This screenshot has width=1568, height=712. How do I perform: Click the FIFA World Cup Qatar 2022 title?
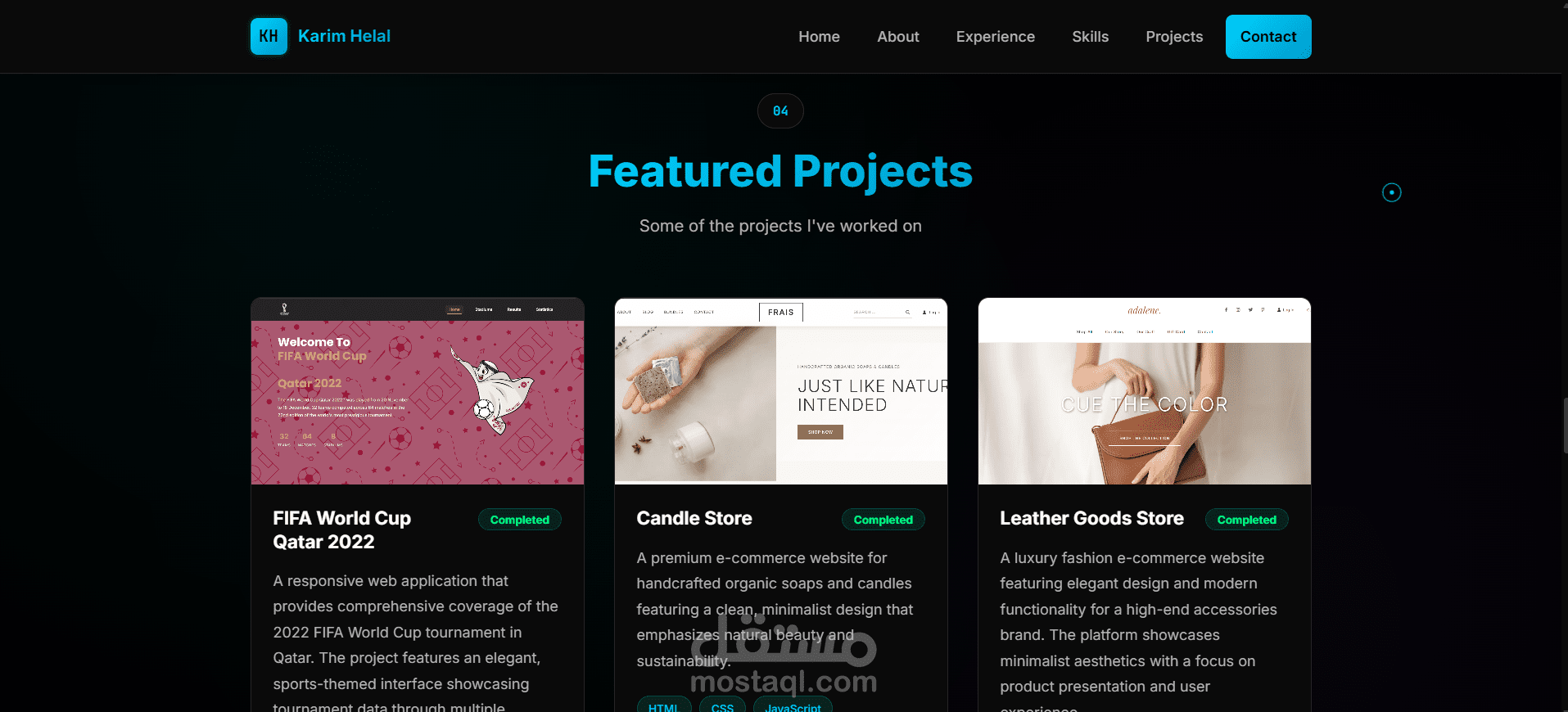pyautogui.click(x=342, y=530)
